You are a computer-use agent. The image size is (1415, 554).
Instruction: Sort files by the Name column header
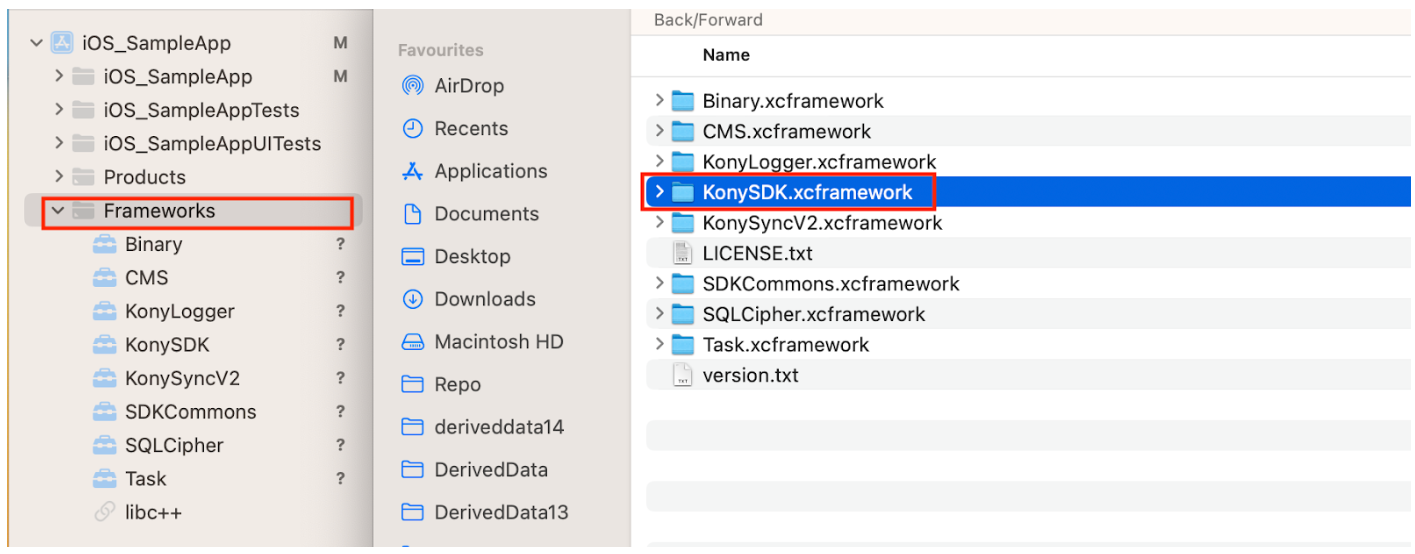pyautogui.click(x=726, y=55)
